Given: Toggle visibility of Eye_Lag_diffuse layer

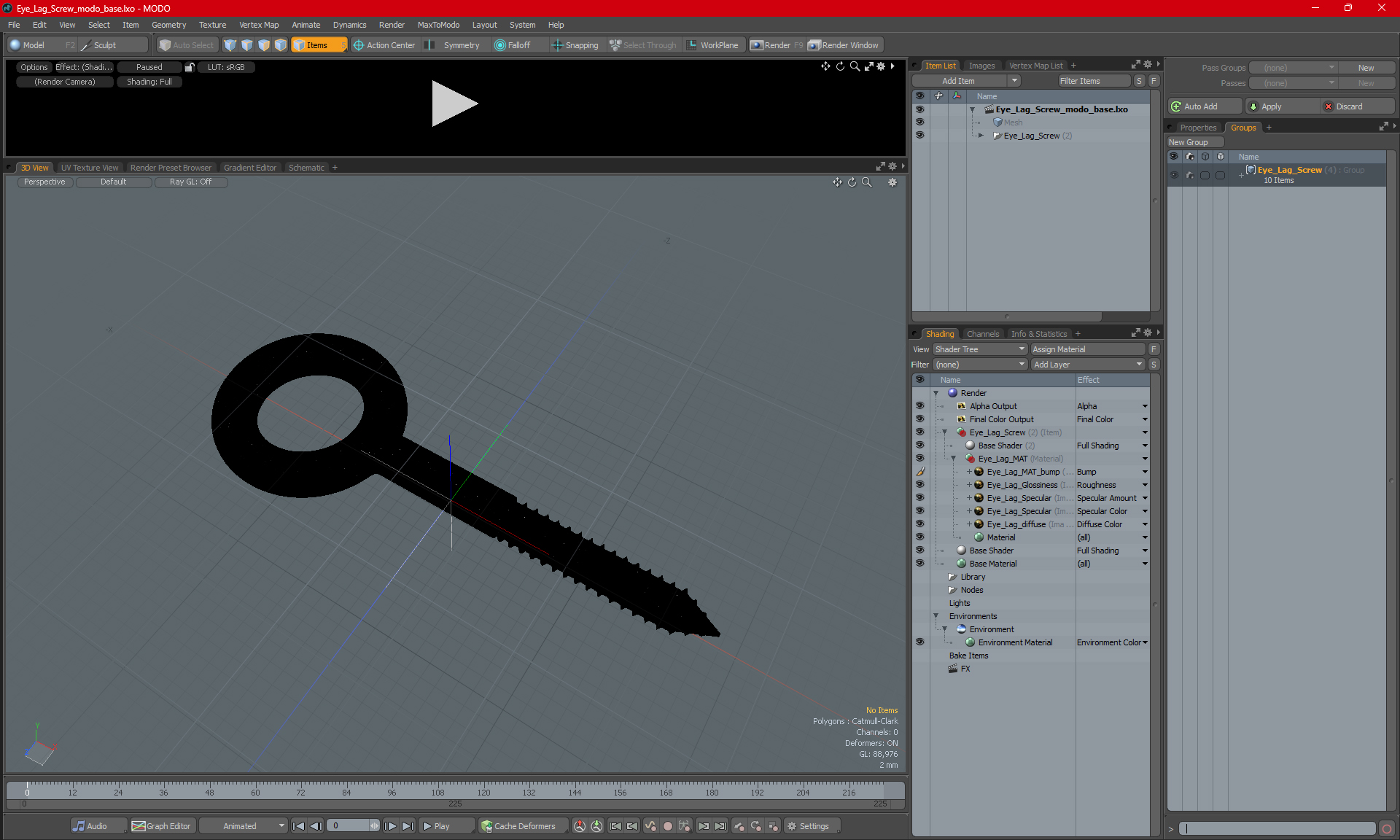Looking at the screenshot, I should coord(919,524).
